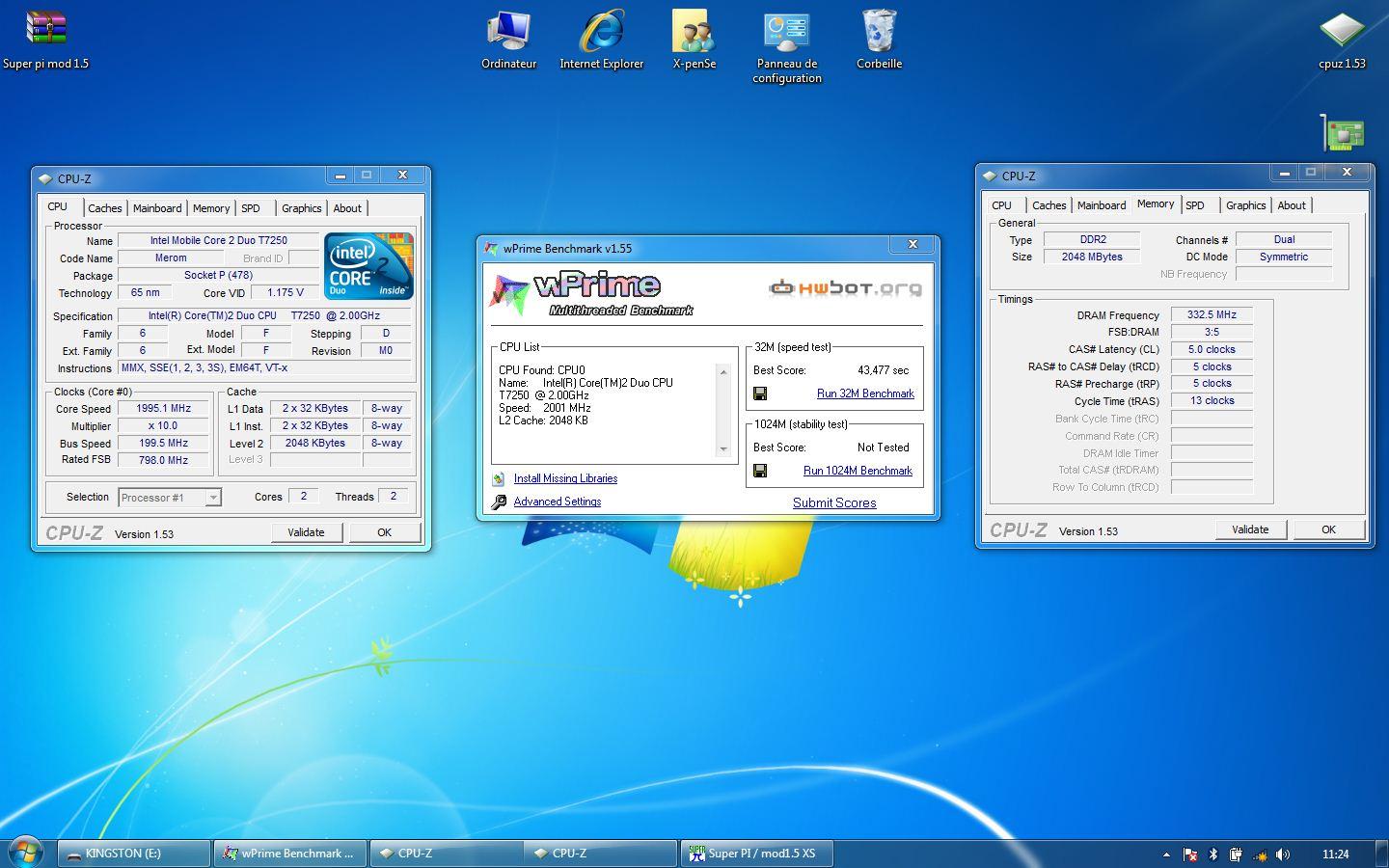Click the floppy save icon under 32M test
This screenshot has height=868, width=1389.
[x=760, y=393]
